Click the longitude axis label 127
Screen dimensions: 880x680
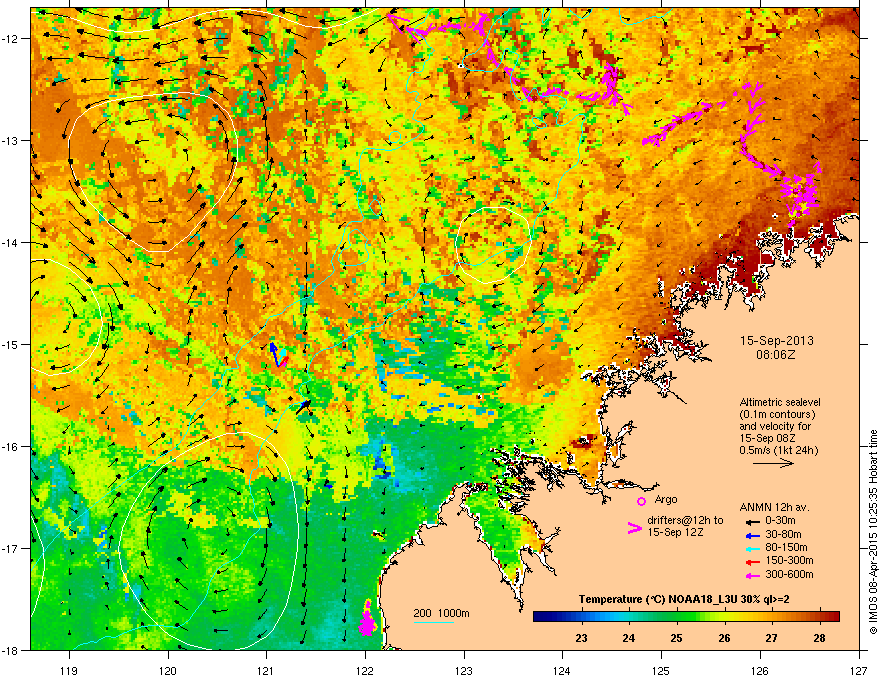click(859, 670)
